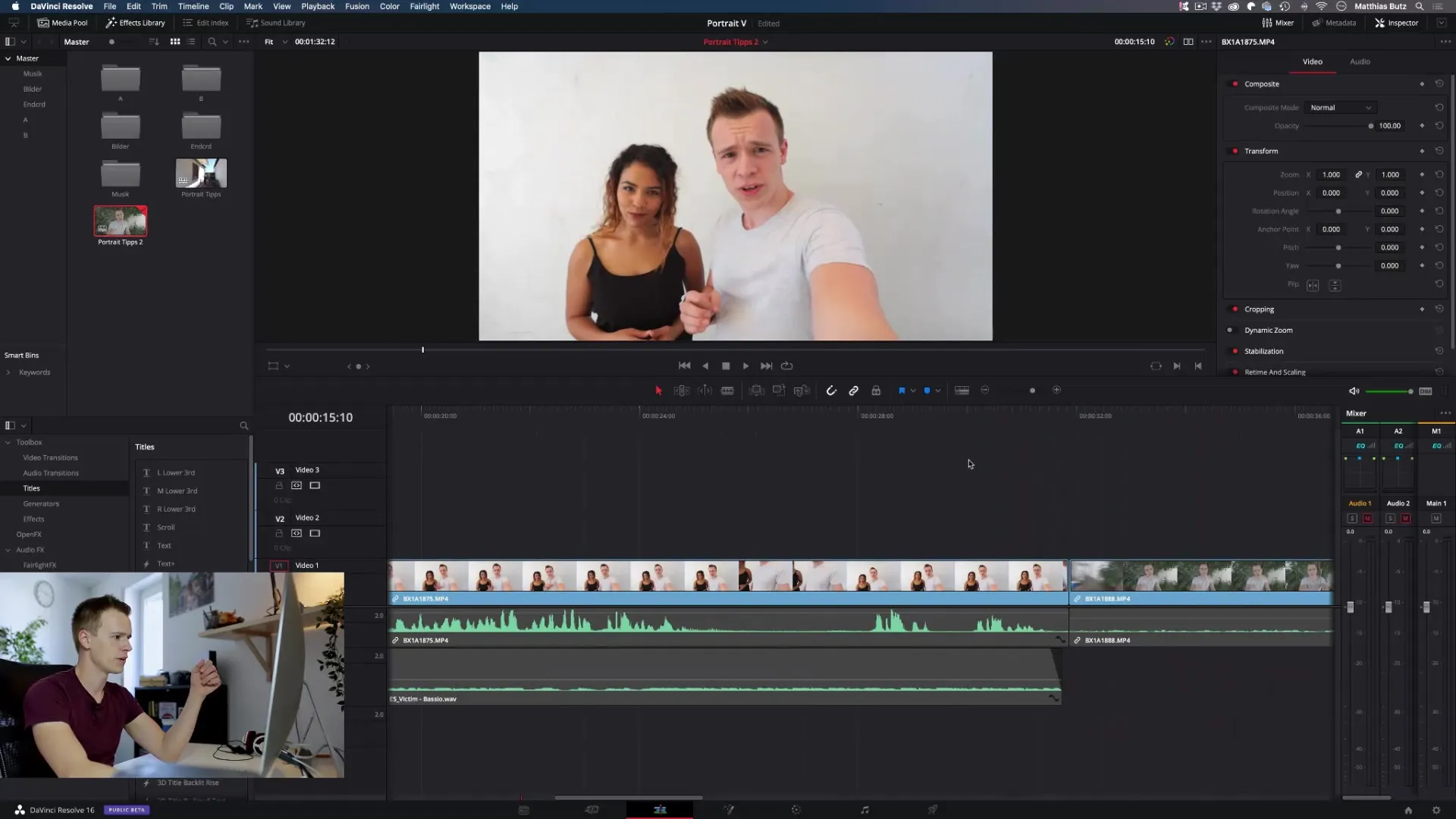
Task: Adjust the Opacity slider handle
Action: click(x=1370, y=126)
